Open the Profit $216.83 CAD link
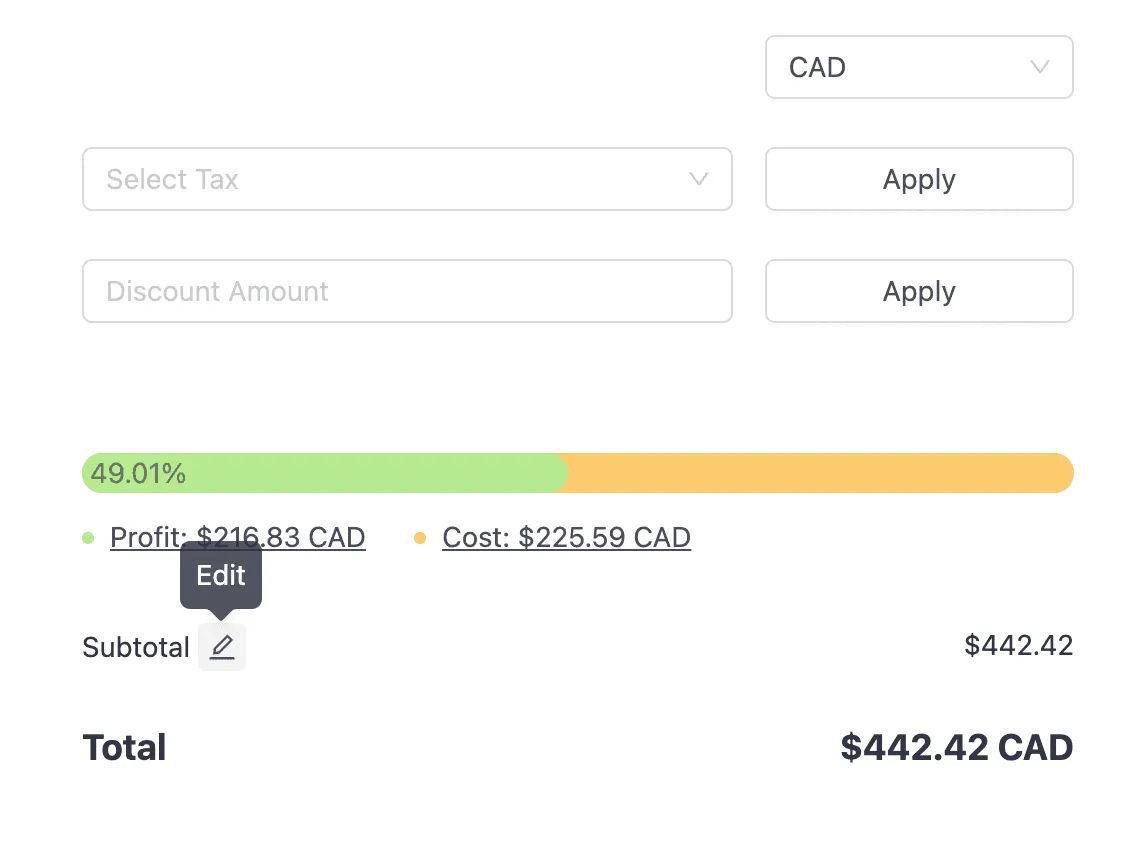Image resolution: width=1122 pixels, height=852 pixels. coord(237,537)
